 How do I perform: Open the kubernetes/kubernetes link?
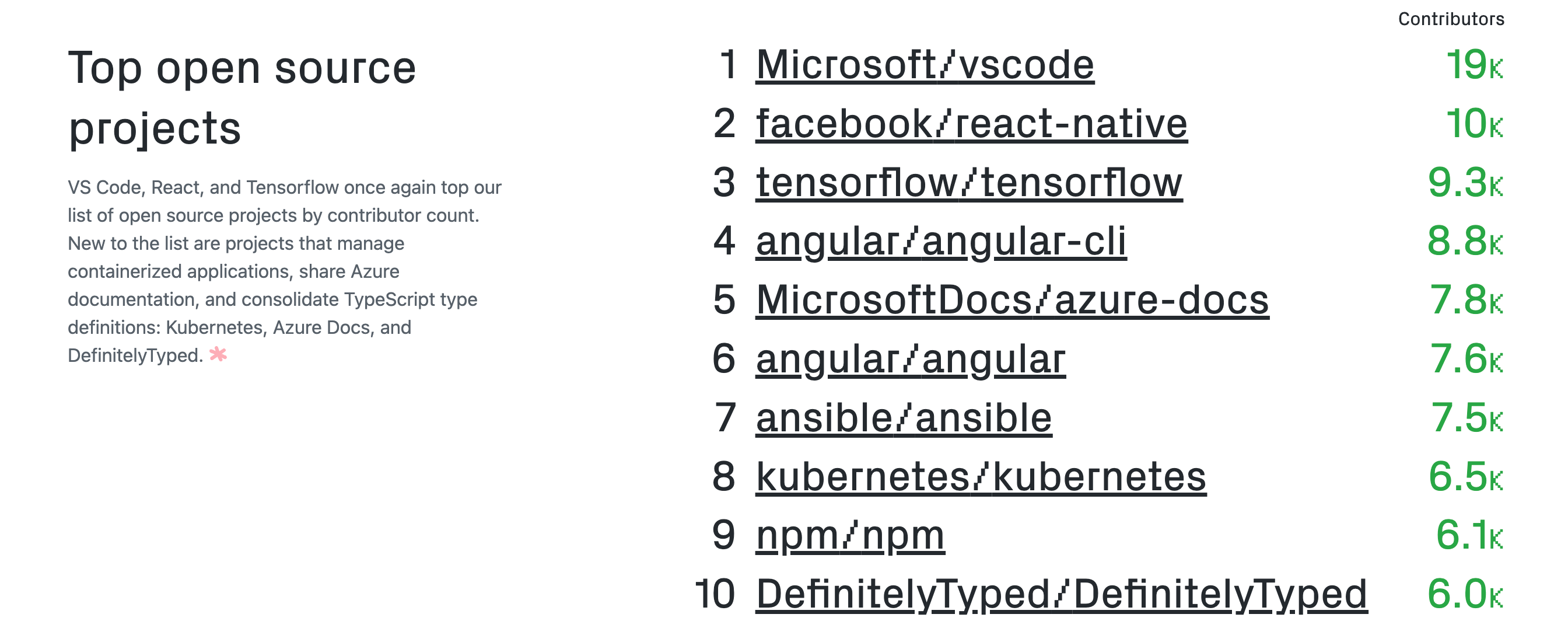point(980,477)
